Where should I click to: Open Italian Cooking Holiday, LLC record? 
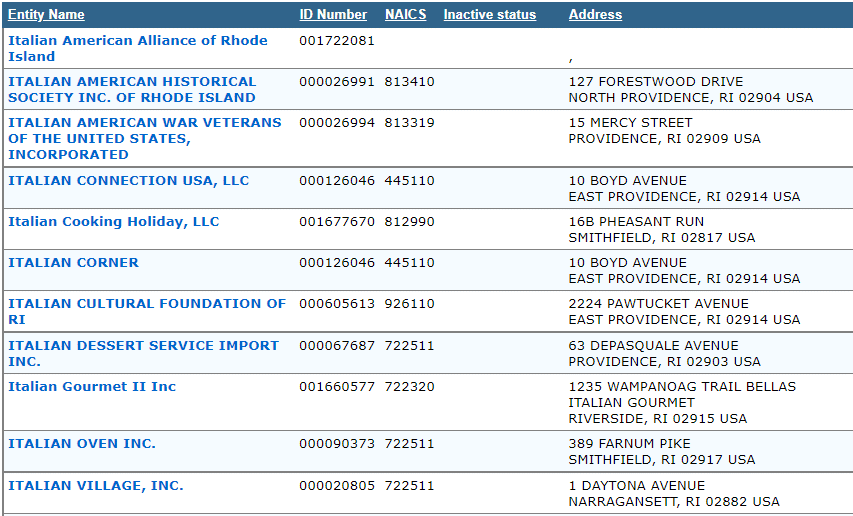point(114,221)
